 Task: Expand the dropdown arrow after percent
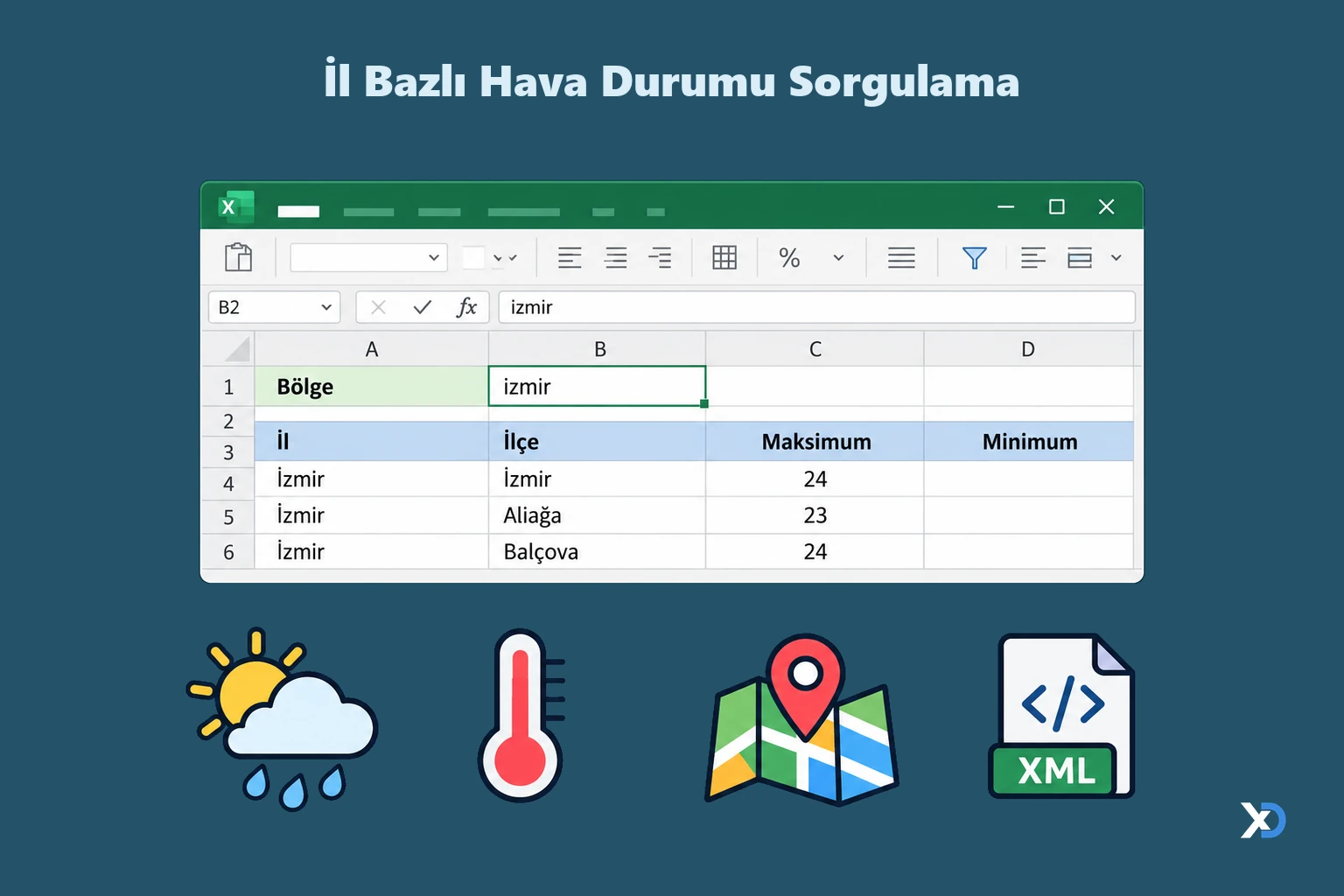pos(838,257)
